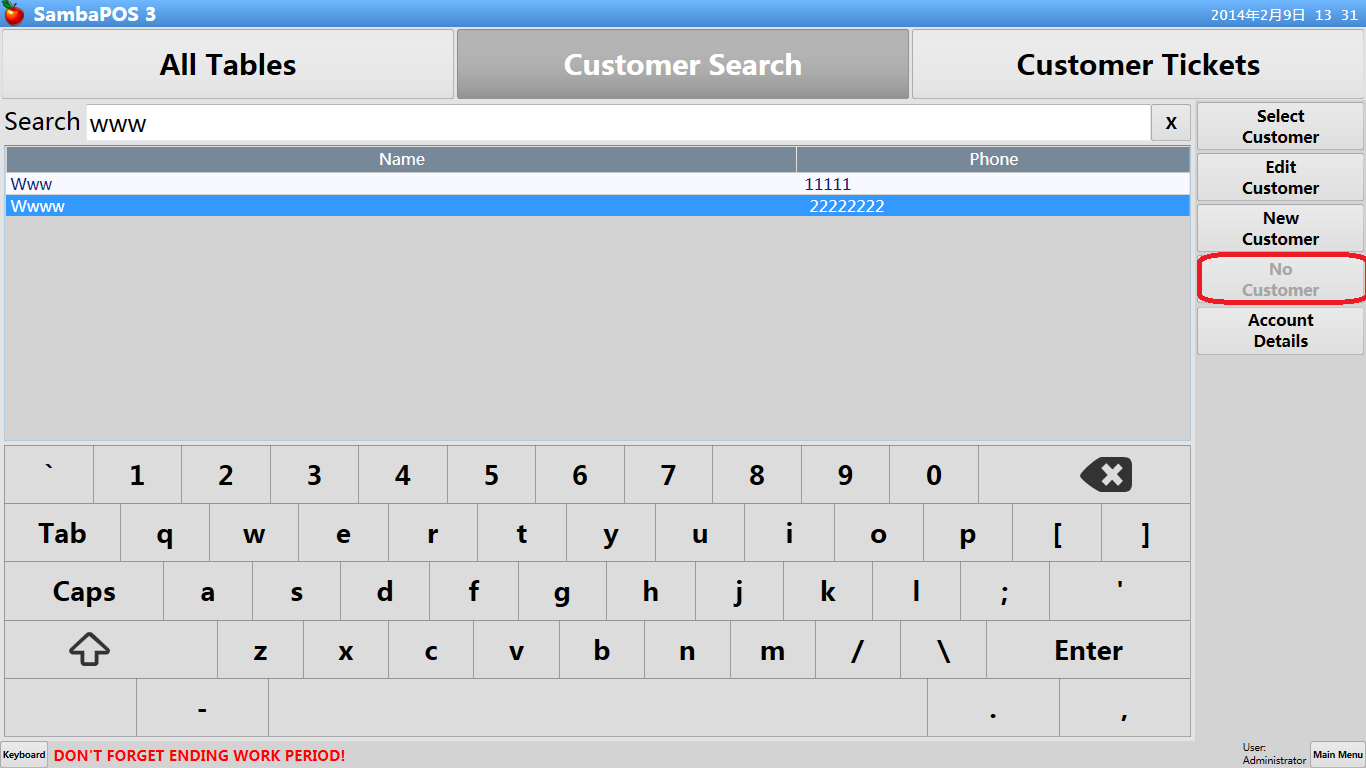Click the Edit Customer button
1366x768 pixels.
click(x=1280, y=178)
